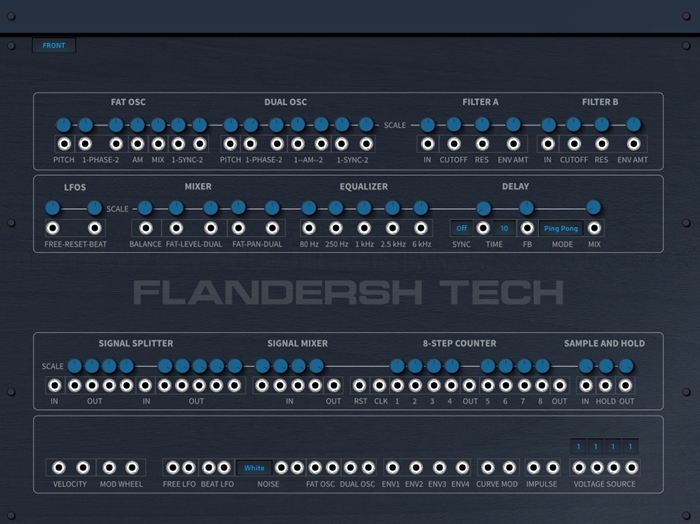Click the Fat Osc AM jack
Image resolution: width=700 pixels, height=524 pixels.
click(x=137, y=144)
